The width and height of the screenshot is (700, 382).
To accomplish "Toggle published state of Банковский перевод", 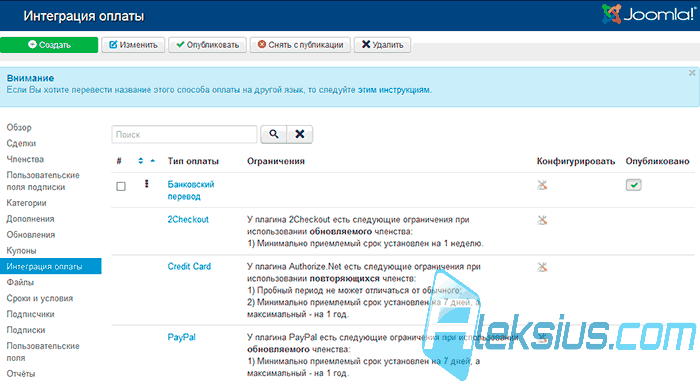I will point(633,185).
